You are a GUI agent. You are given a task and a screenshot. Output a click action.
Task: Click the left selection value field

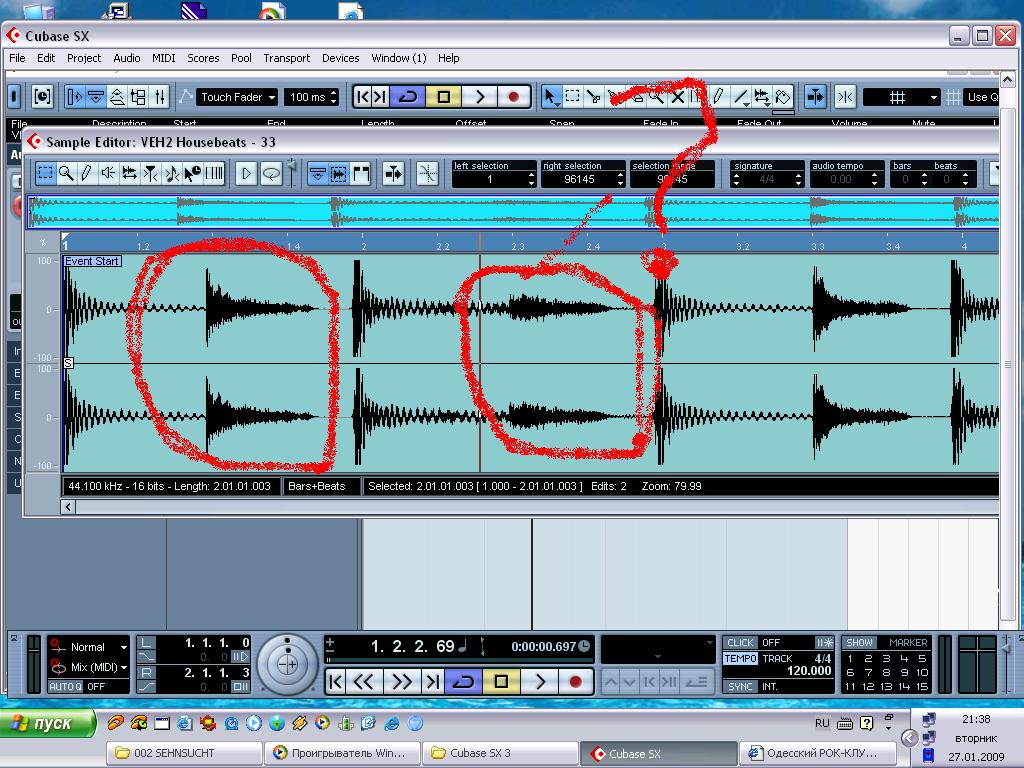click(490, 179)
